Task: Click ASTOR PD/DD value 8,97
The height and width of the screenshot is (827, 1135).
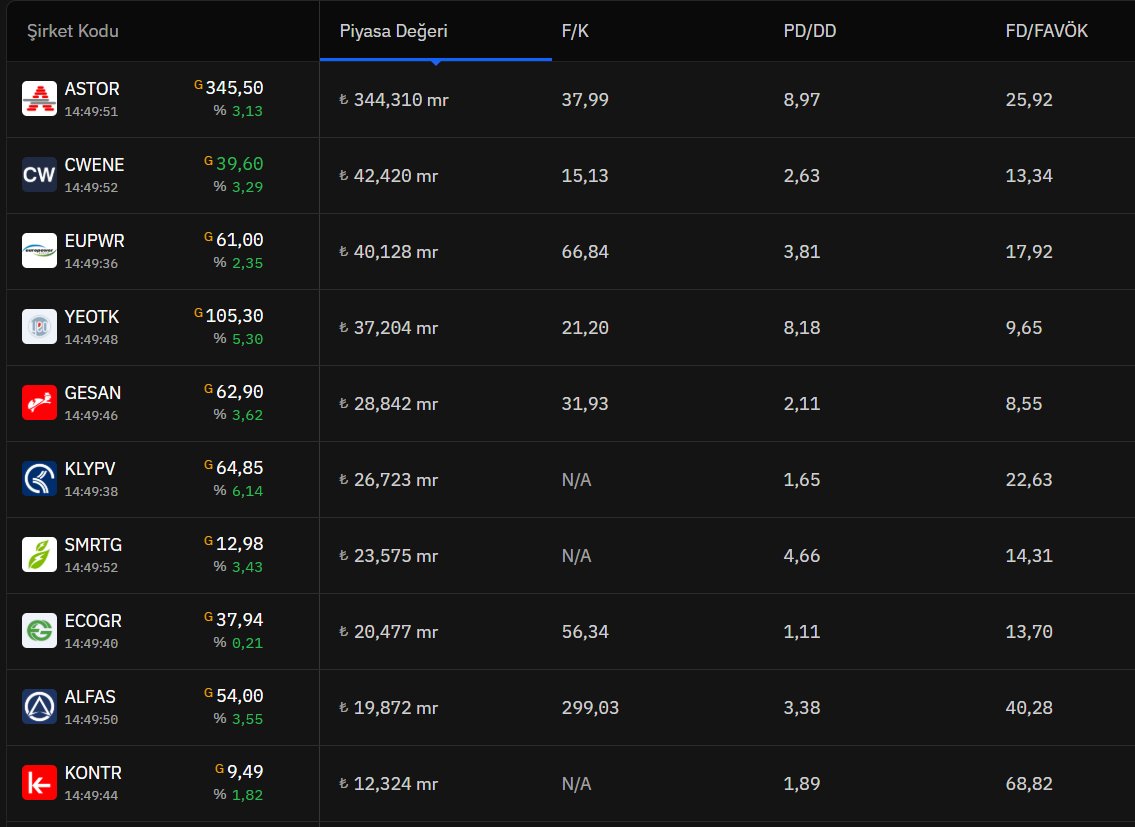Action: point(801,100)
